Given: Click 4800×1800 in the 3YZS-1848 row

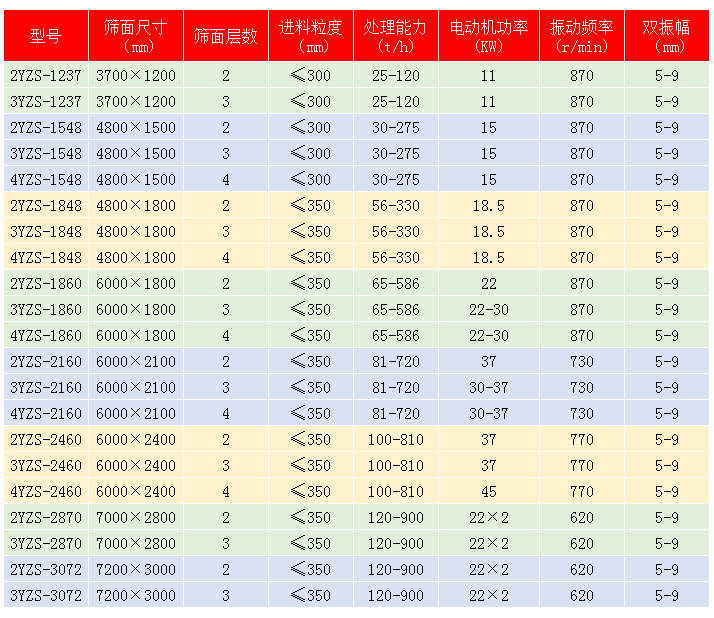Looking at the screenshot, I should click(136, 231).
